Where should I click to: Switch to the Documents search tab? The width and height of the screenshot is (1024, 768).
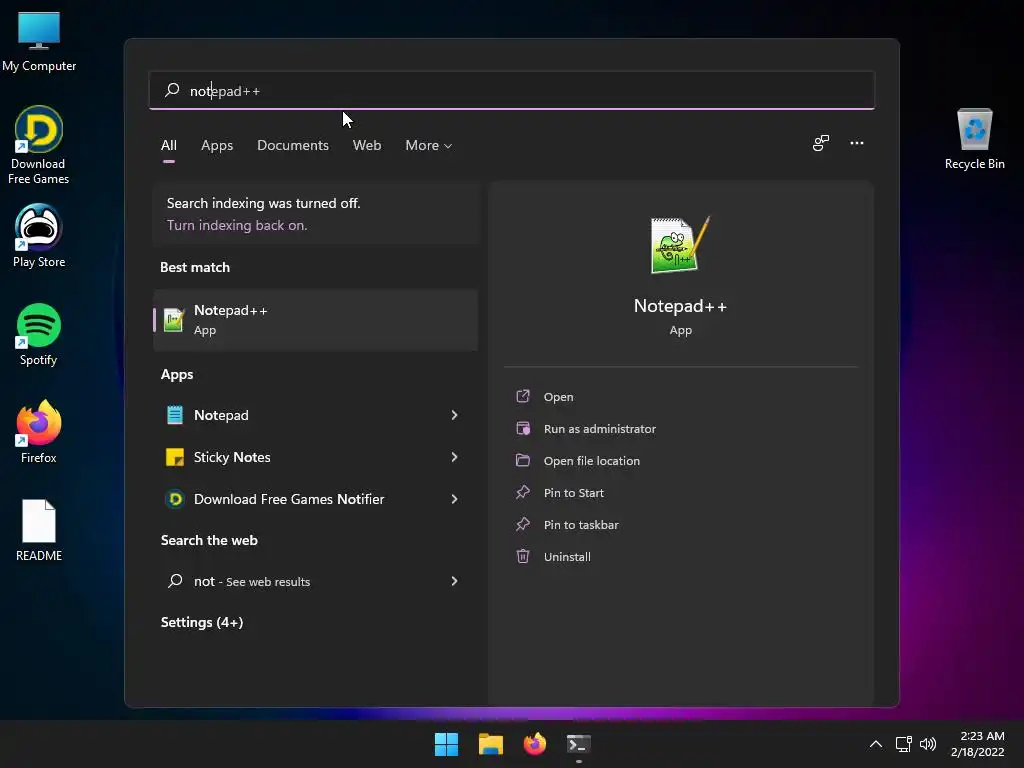point(293,146)
